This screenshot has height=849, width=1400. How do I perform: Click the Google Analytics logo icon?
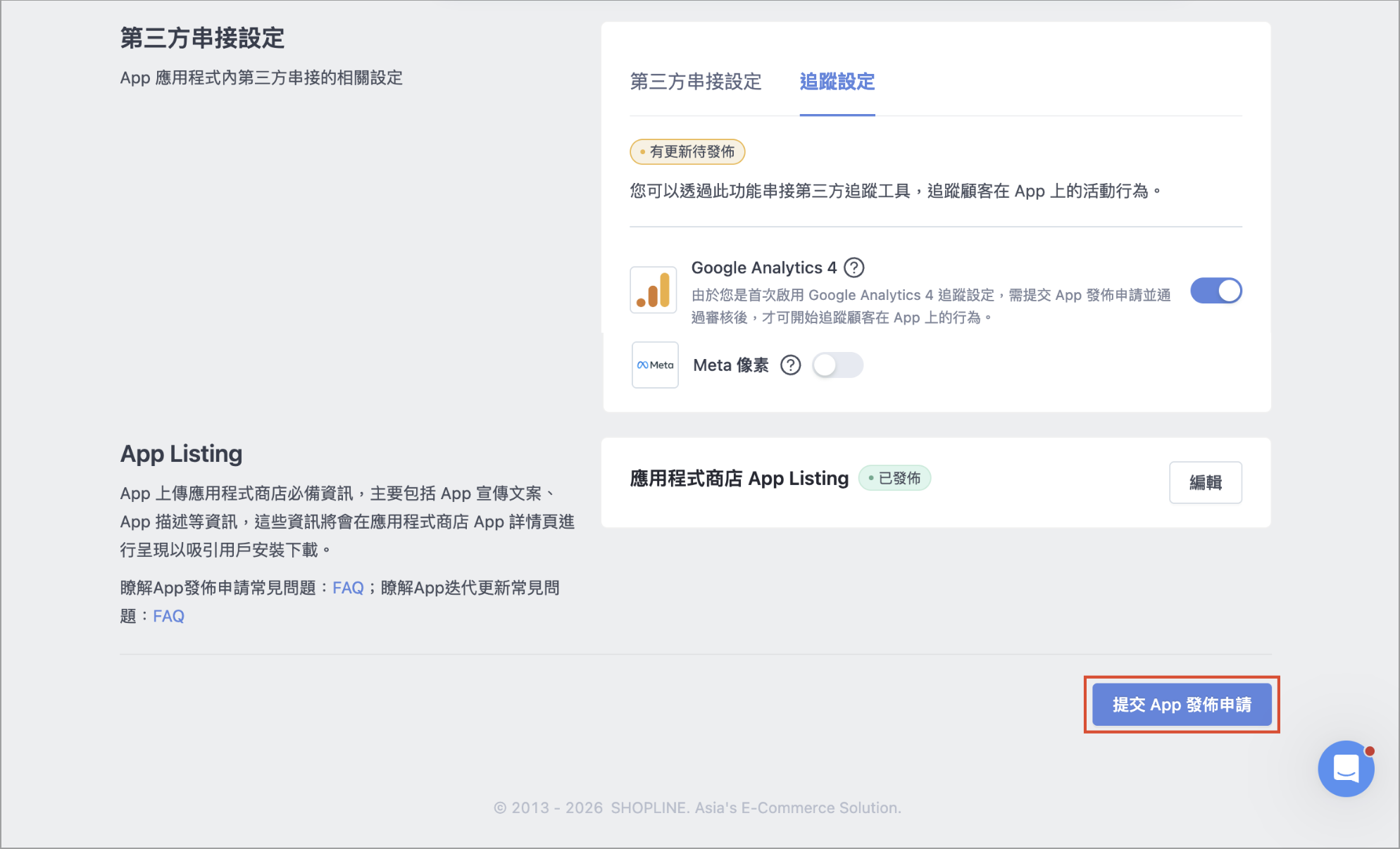pyautogui.click(x=654, y=290)
